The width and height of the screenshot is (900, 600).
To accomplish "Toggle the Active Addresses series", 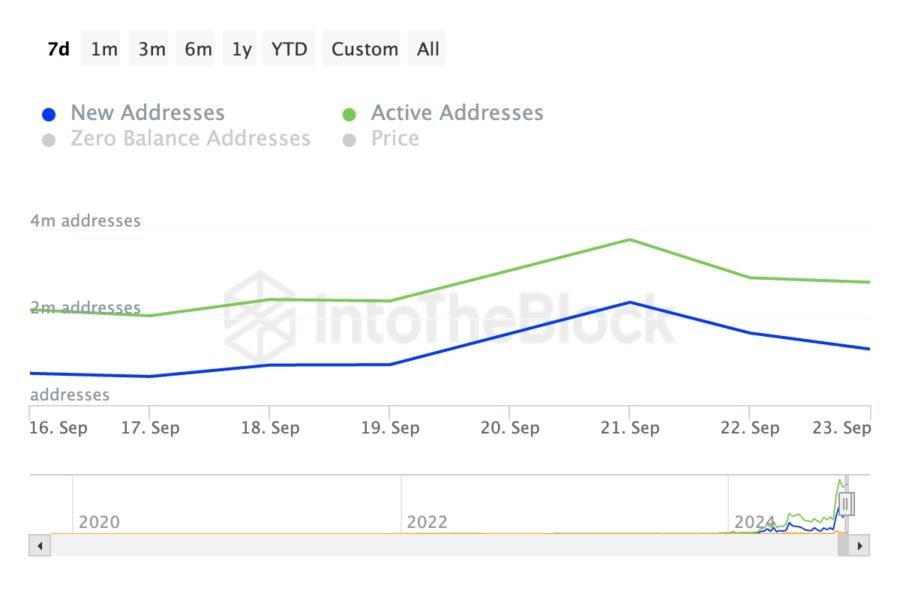I will (457, 113).
